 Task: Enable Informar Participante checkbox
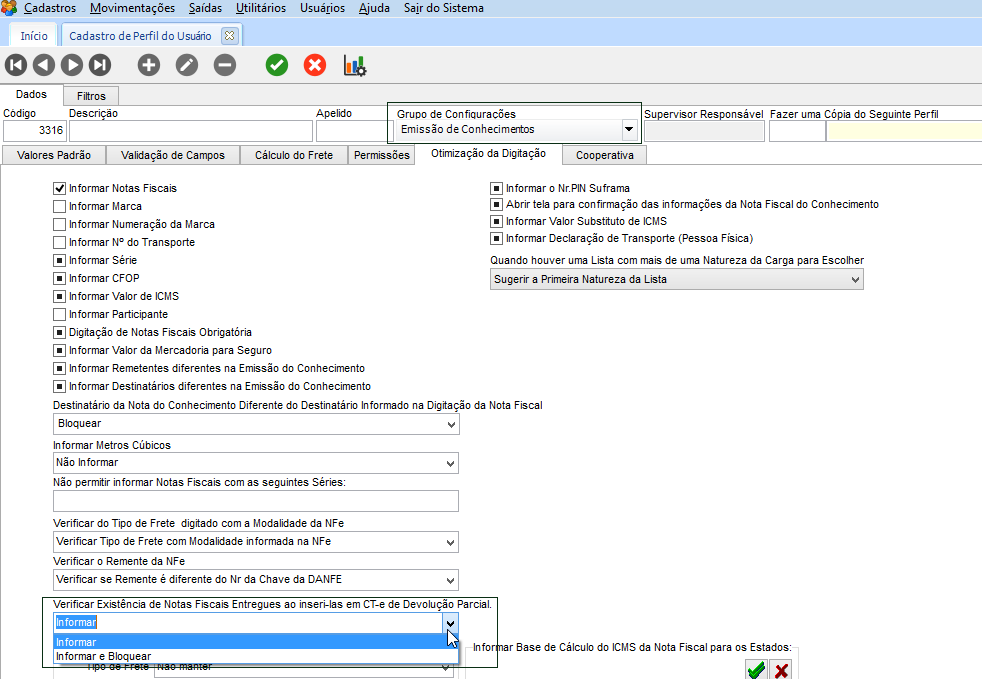coord(59,314)
